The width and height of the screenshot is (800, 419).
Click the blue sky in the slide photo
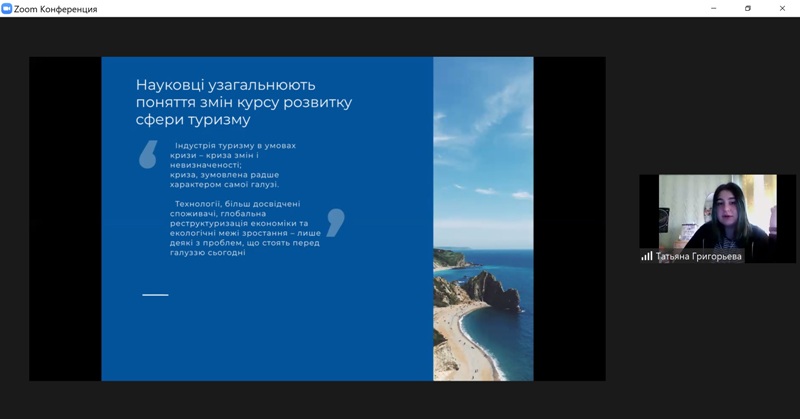pyautogui.click(x=482, y=120)
